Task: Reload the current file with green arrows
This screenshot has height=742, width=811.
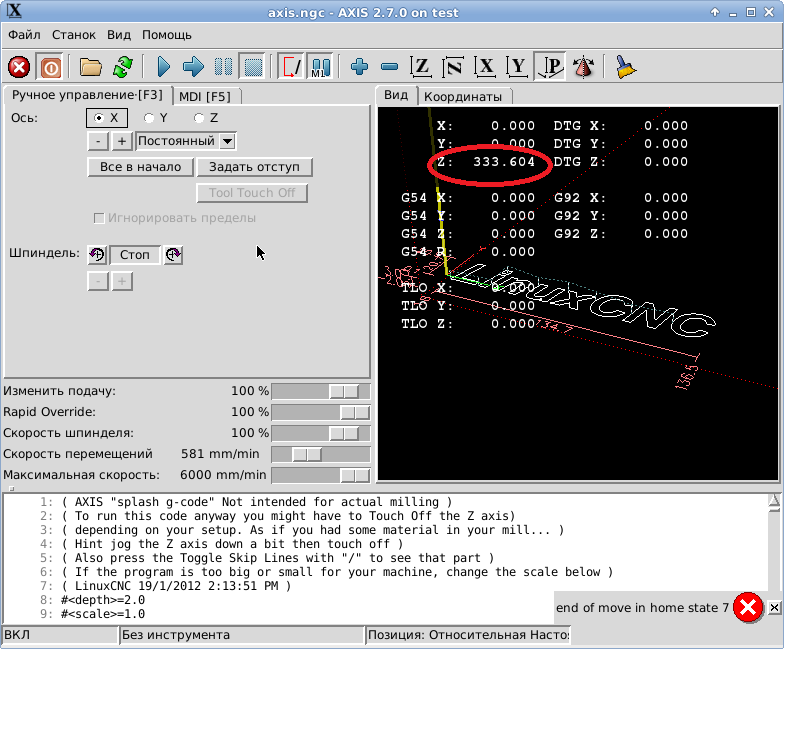Action: [123, 67]
